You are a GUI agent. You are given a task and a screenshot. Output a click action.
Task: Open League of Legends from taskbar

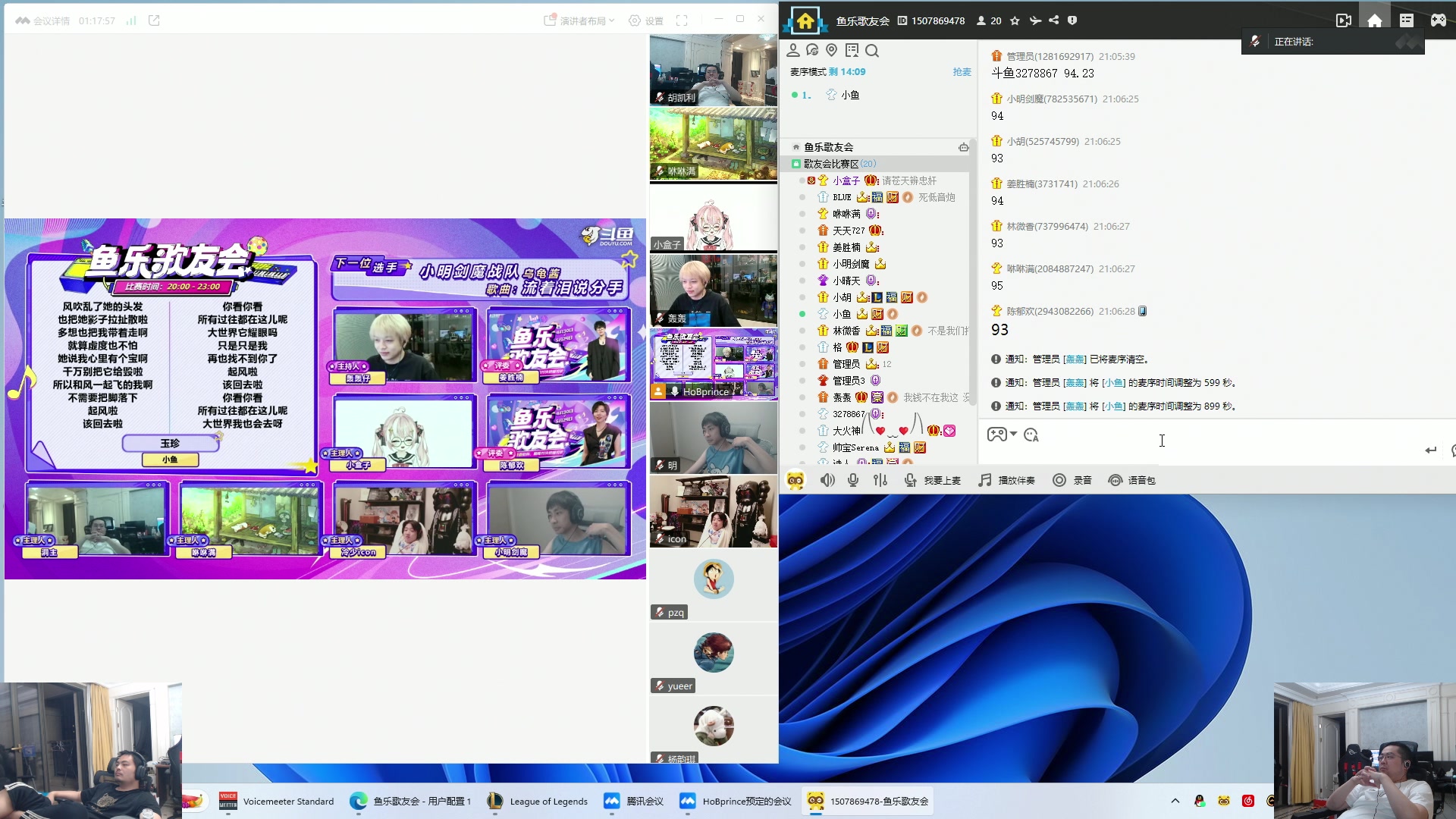[x=538, y=801]
